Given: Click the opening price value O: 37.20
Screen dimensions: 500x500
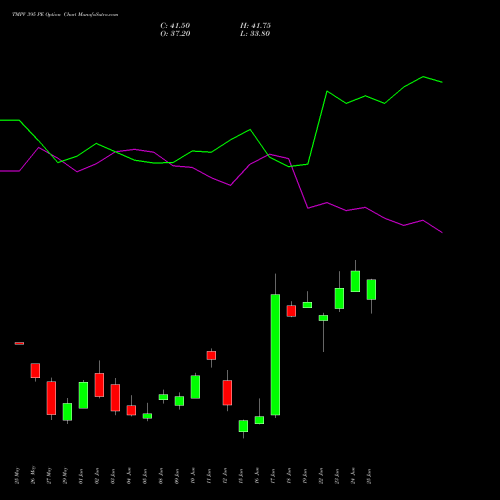Looking at the screenshot, I should (x=175, y=34).
